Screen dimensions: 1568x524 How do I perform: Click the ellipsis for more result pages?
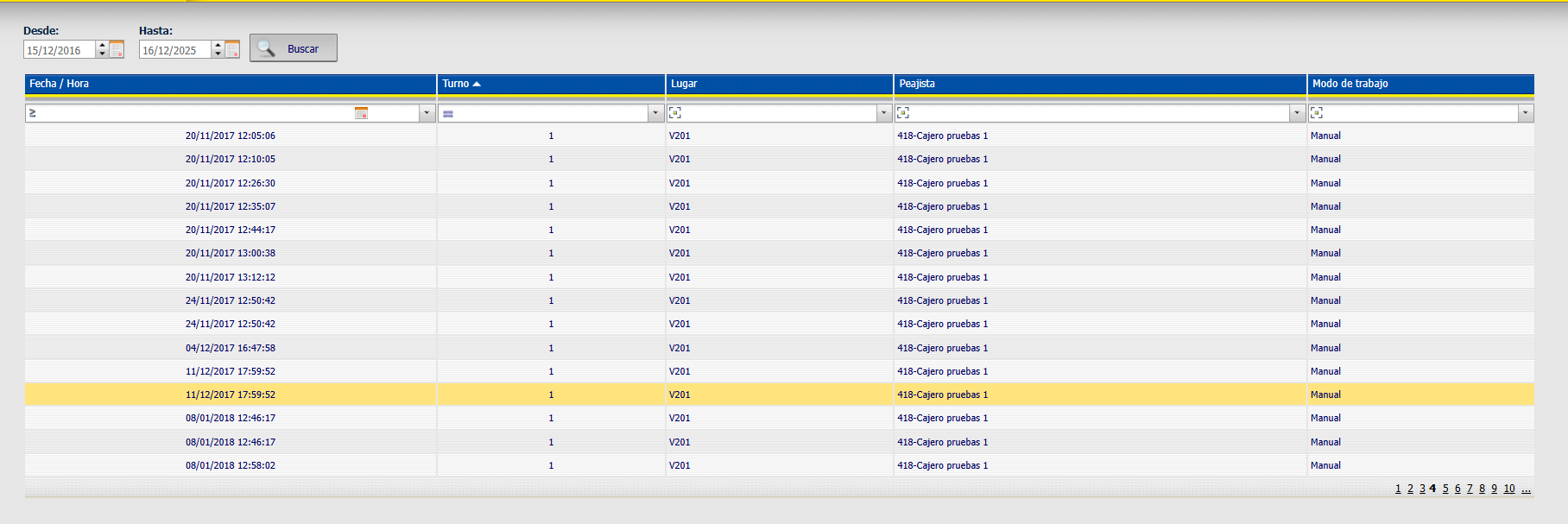tap(1527, 489)
